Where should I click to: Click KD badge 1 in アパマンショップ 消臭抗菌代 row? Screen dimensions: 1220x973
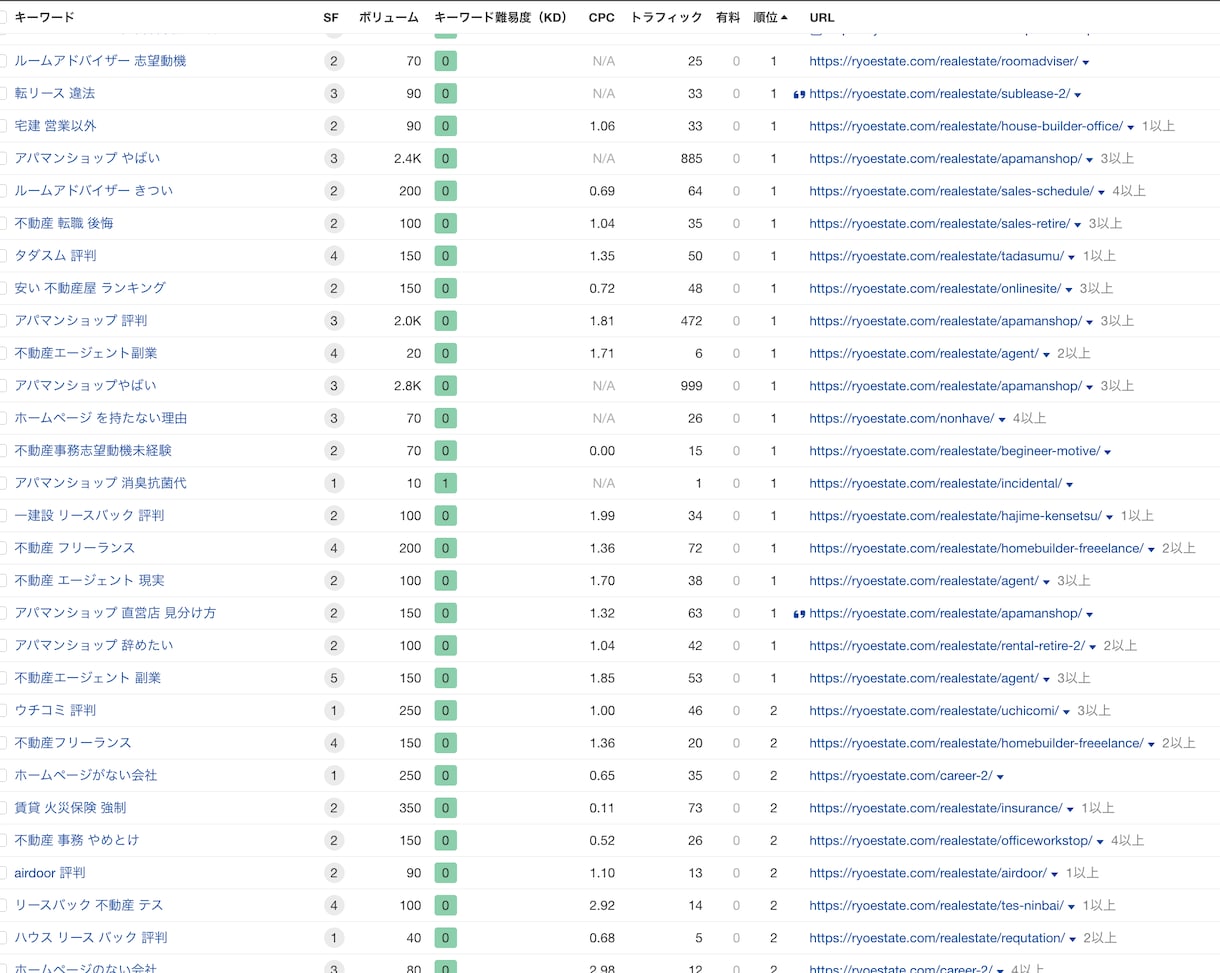(x=446, y=483)
